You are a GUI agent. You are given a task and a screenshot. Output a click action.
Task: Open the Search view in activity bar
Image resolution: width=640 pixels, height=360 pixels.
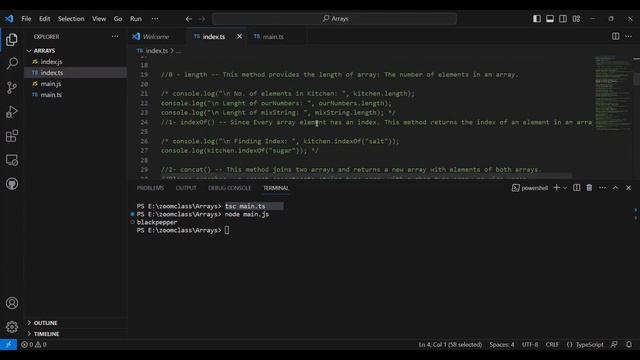[12, 63]
